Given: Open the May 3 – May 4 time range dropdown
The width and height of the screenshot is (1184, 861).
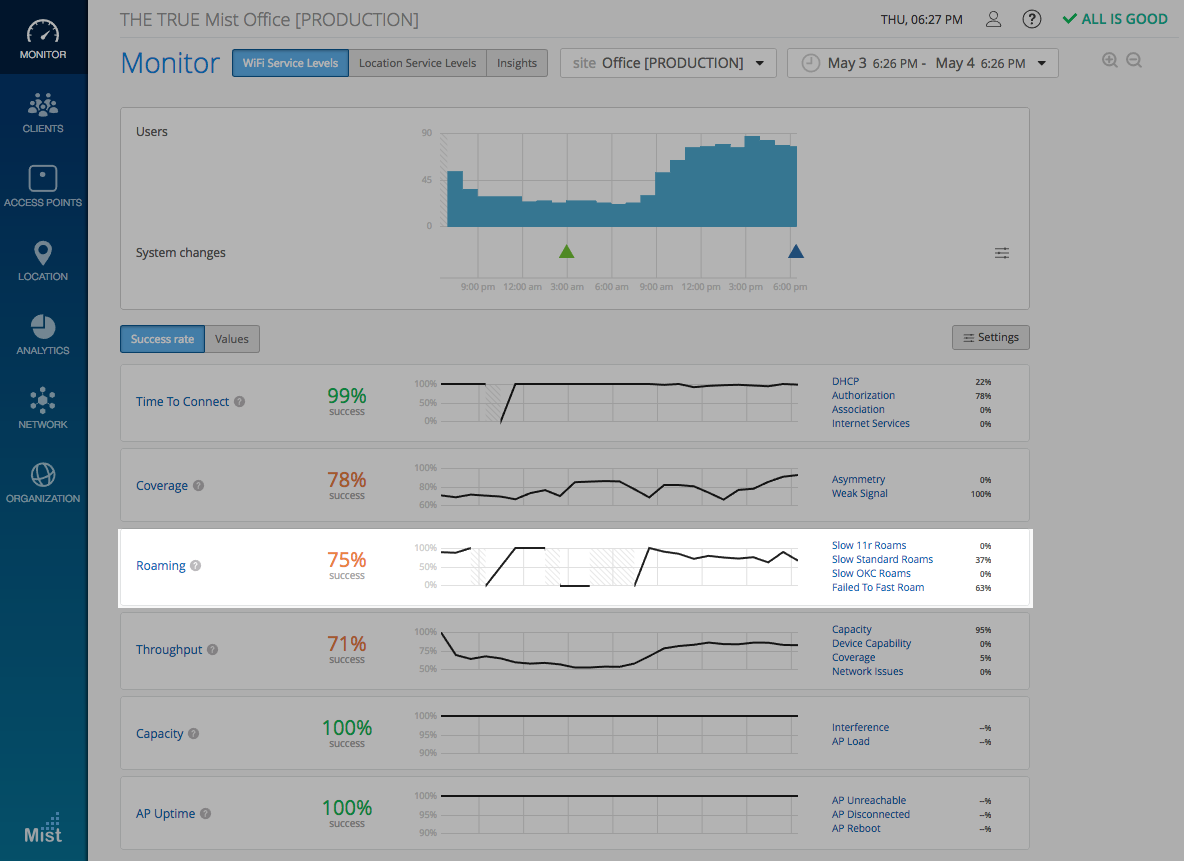Looking at the screenshot, I should [x=923, y=63].
